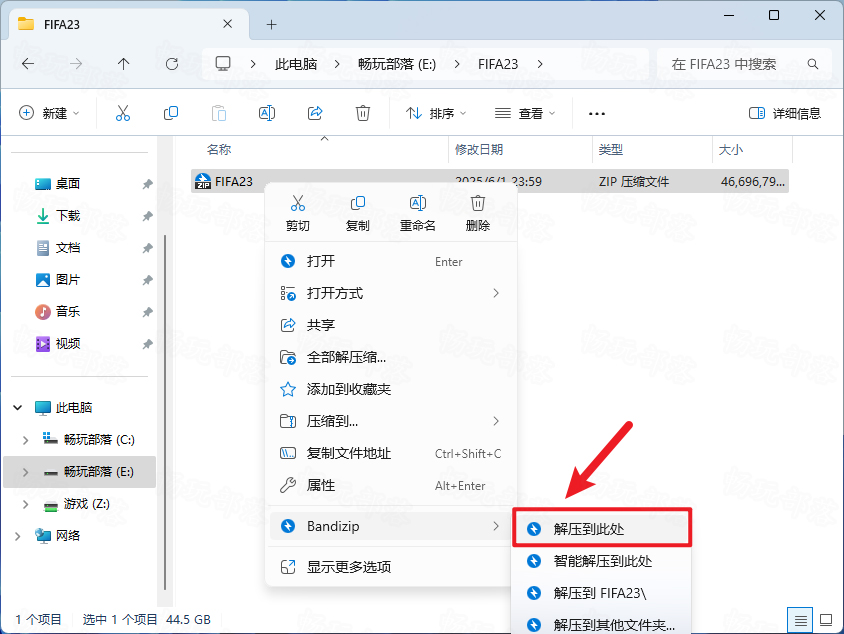This screenshot has width=844, height=634.
Task: Select 打开 in the context menu
Action: pyautogui.click(x=391, y=262)
